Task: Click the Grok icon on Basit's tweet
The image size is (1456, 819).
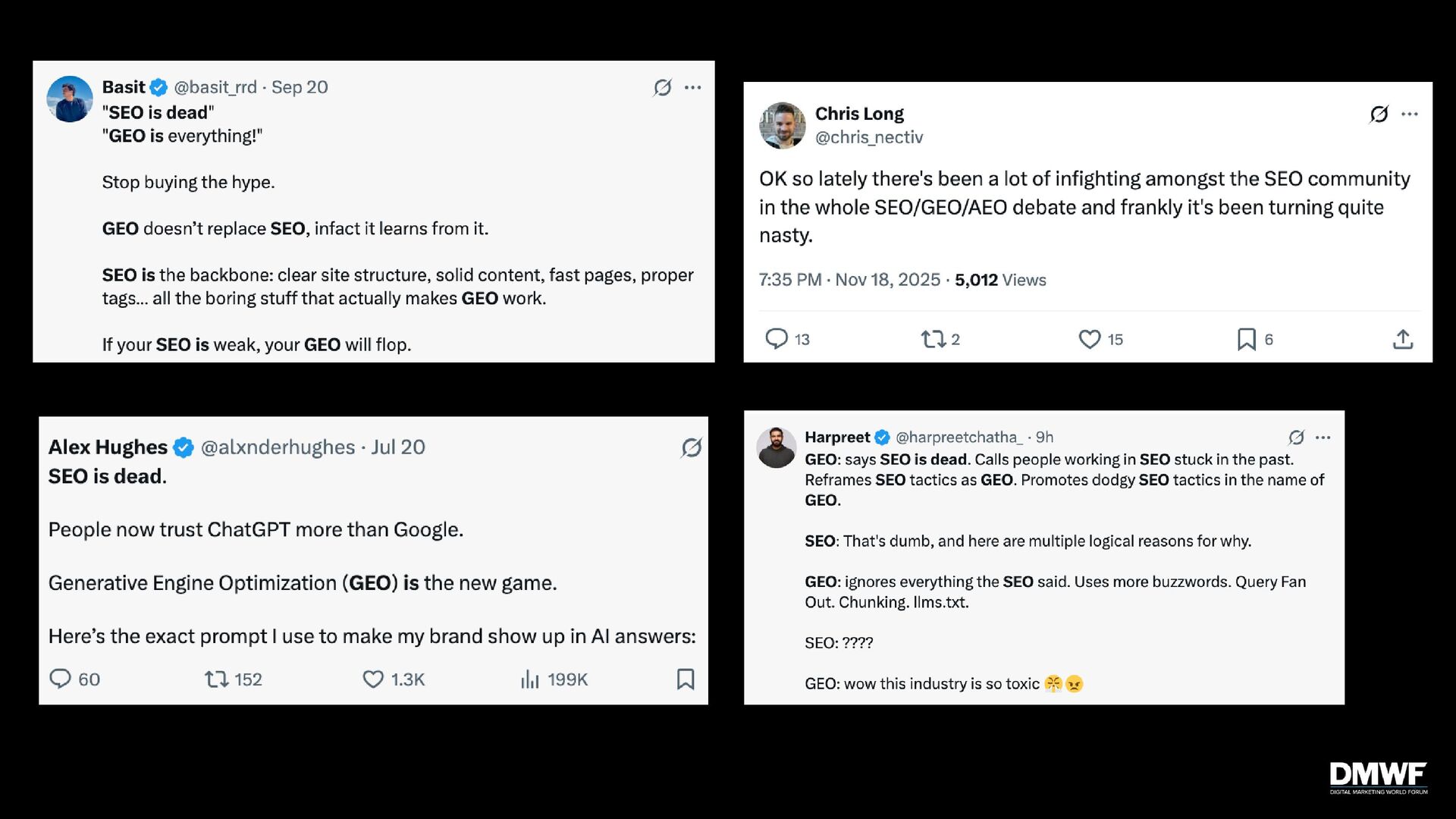Action: (x=662, y=88)
